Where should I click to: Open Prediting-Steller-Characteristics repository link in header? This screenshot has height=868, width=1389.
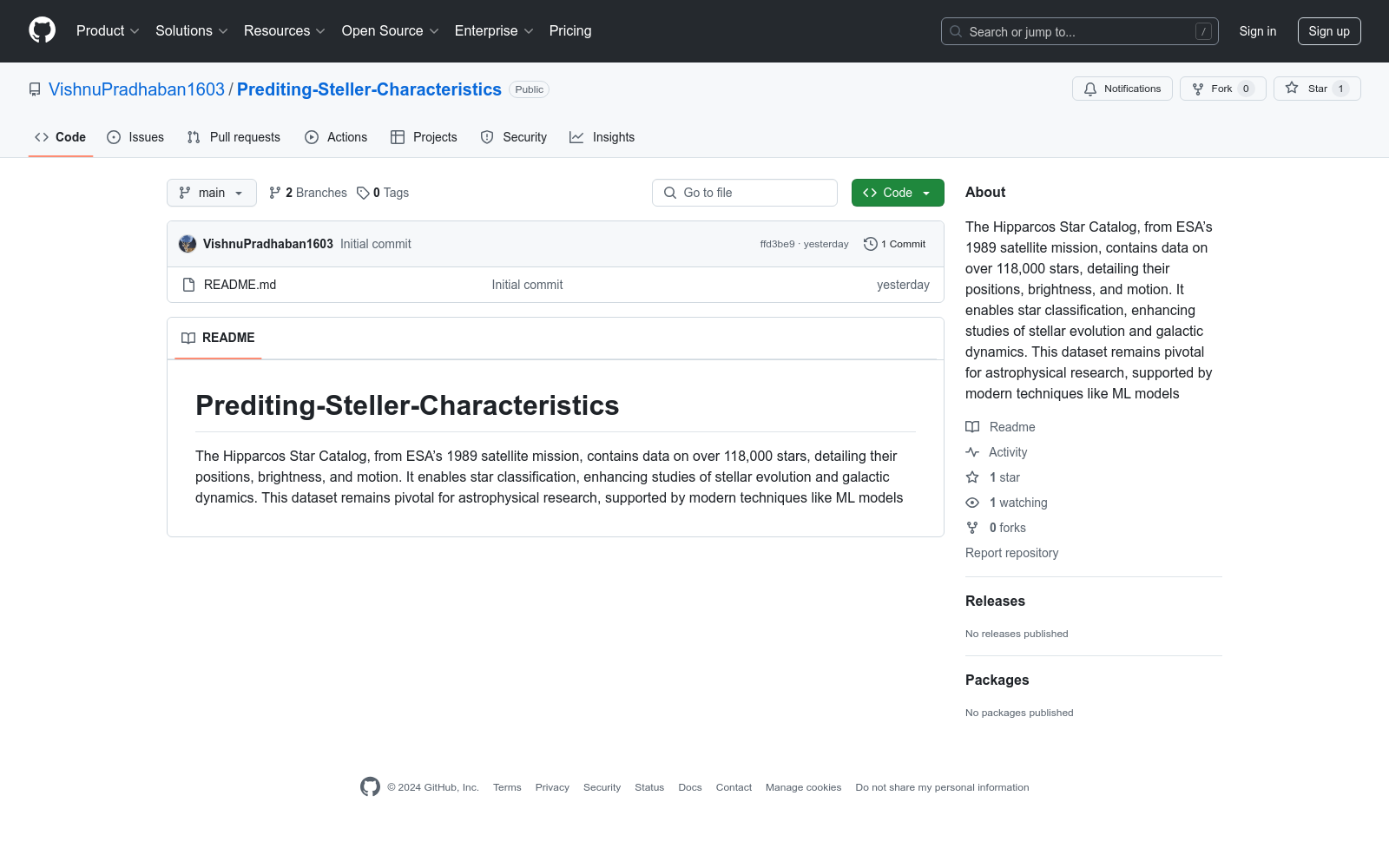pos(369,89)
